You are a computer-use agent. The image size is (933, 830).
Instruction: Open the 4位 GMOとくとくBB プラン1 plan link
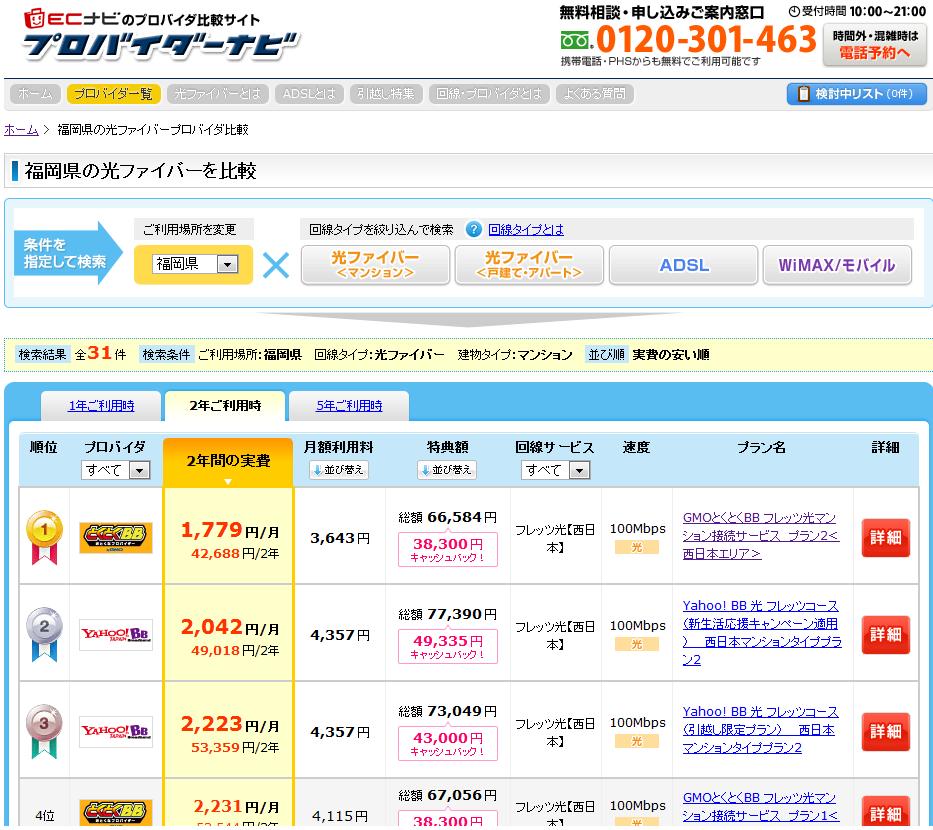click(x=759, y=807)
